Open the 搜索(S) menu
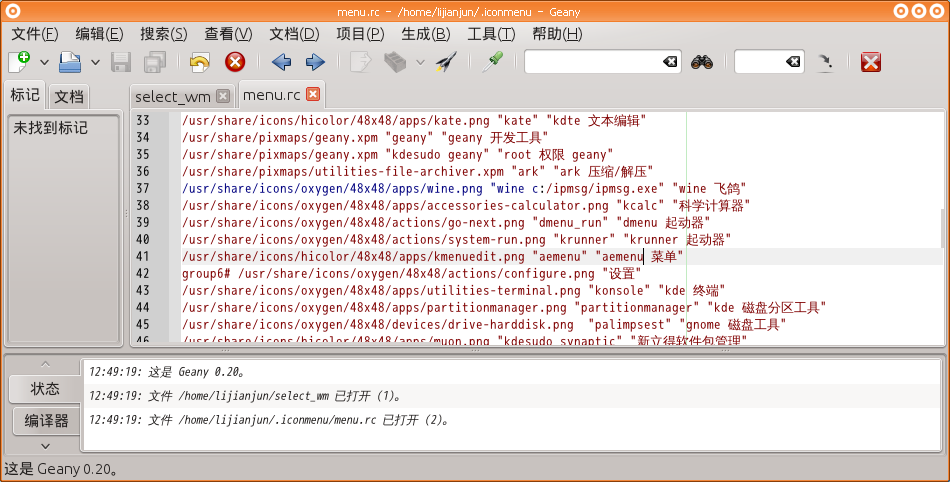Image resolution: width=950 pixels, height=482 pixels. pyautogui.click(x=164, y=34)
